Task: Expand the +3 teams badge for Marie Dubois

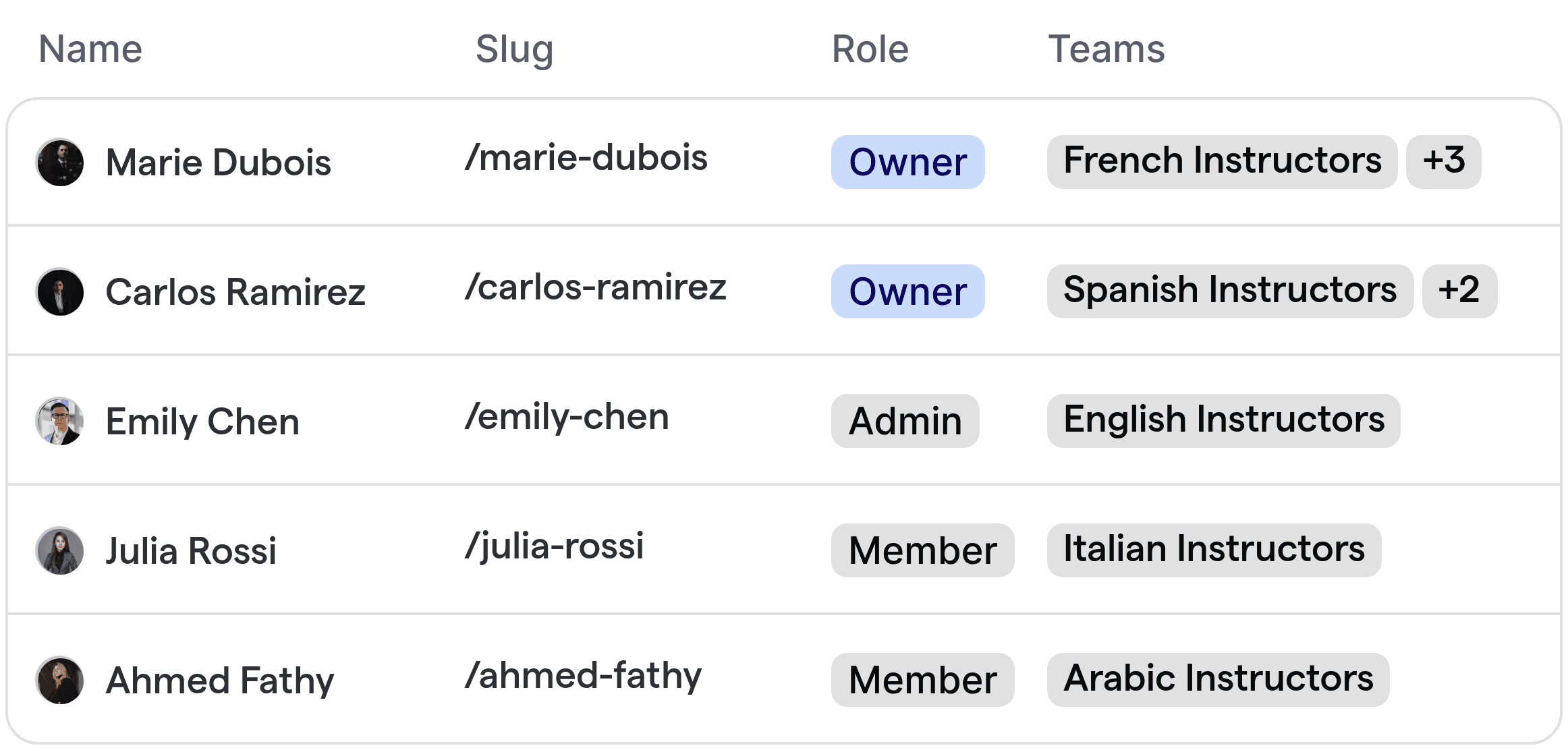Action: pos(1443,162)
